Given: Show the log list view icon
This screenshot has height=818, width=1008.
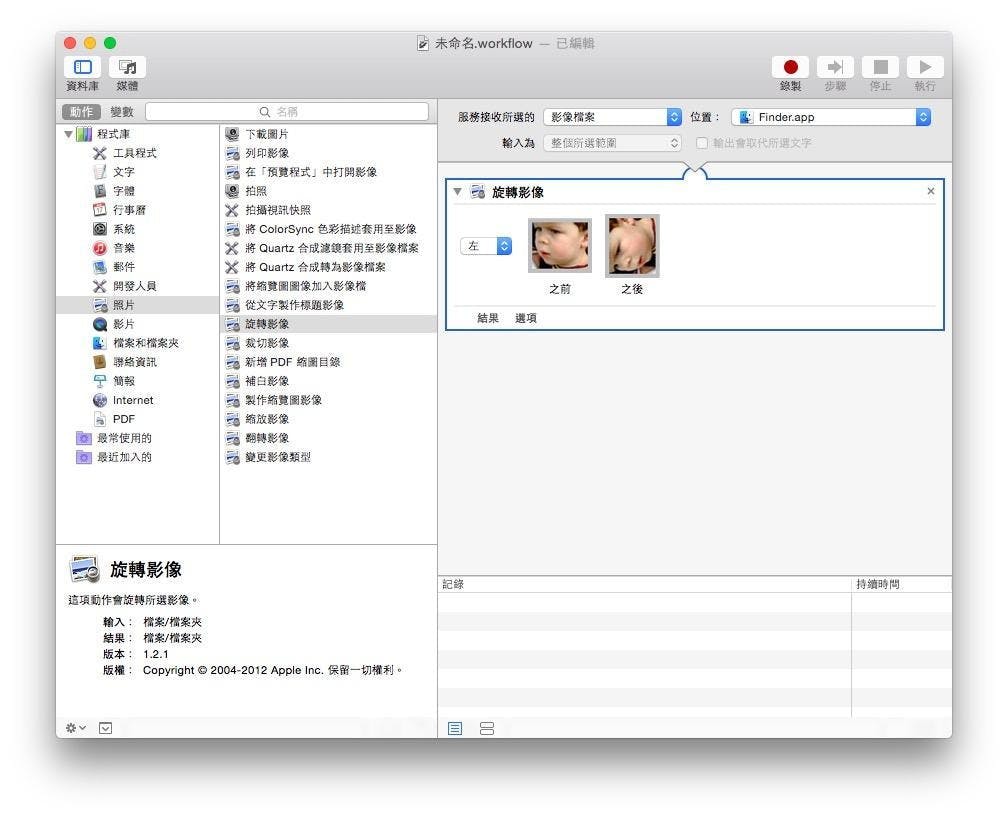Looking at the screenshot, I should [x=455, y=729].
